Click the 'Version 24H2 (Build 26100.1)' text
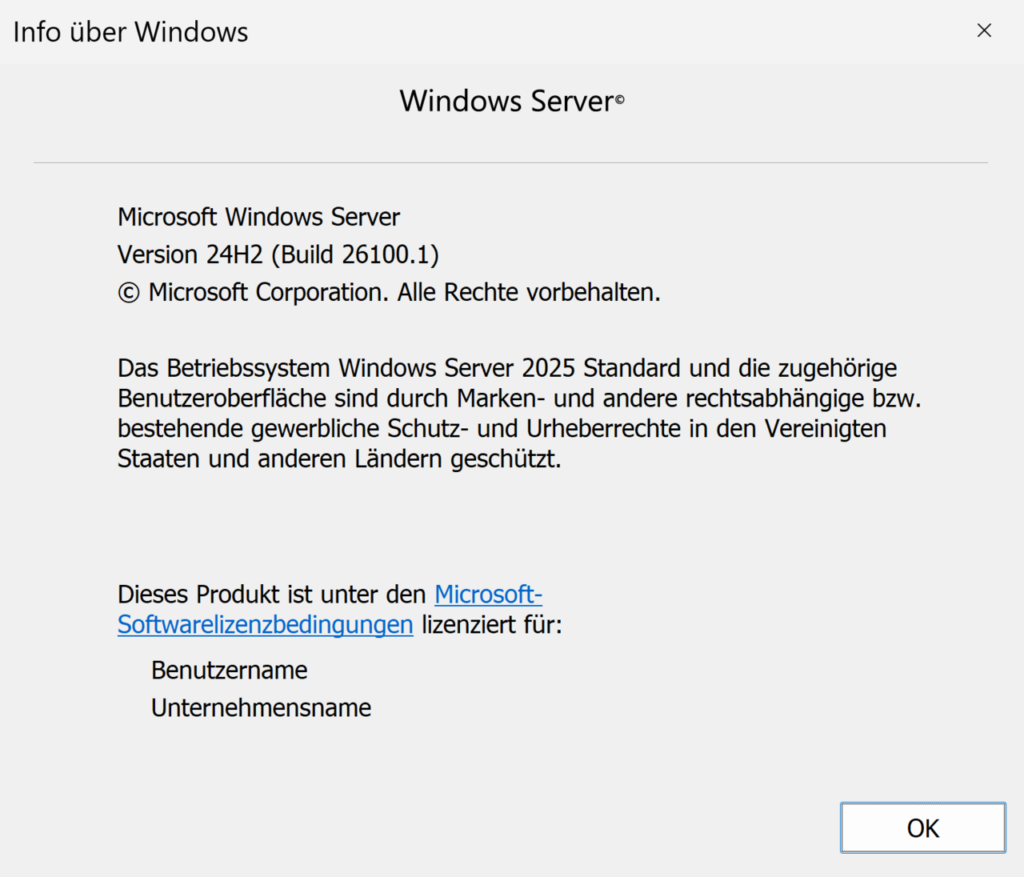The height and width of the screenshot is (877, 1024). [x=278, y=255]
